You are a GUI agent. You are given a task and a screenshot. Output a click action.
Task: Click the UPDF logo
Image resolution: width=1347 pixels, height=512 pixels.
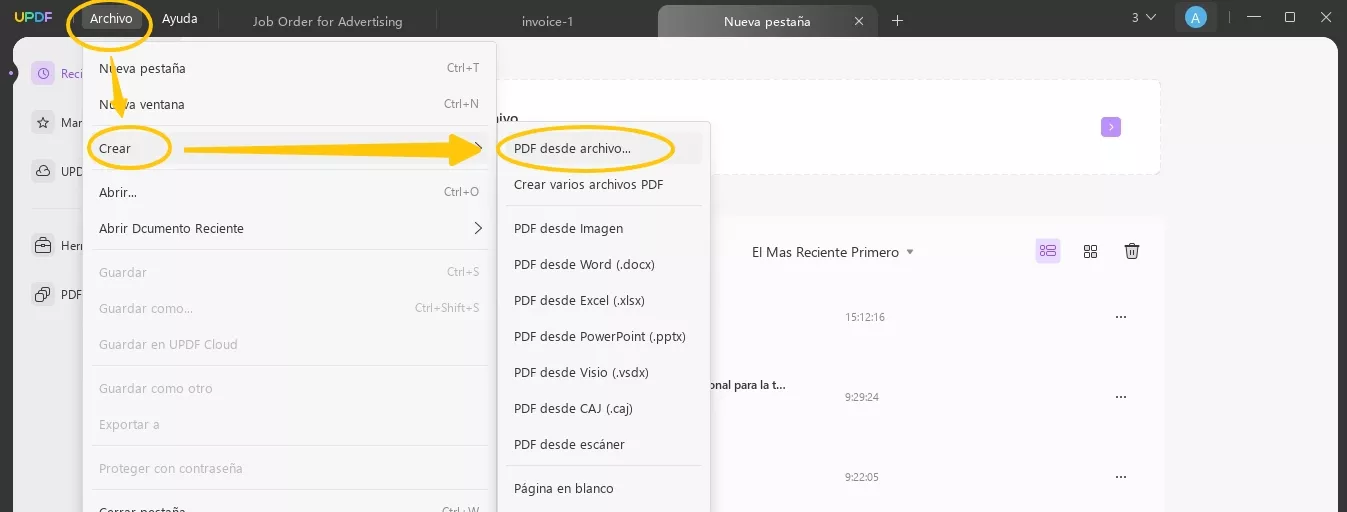33,18
